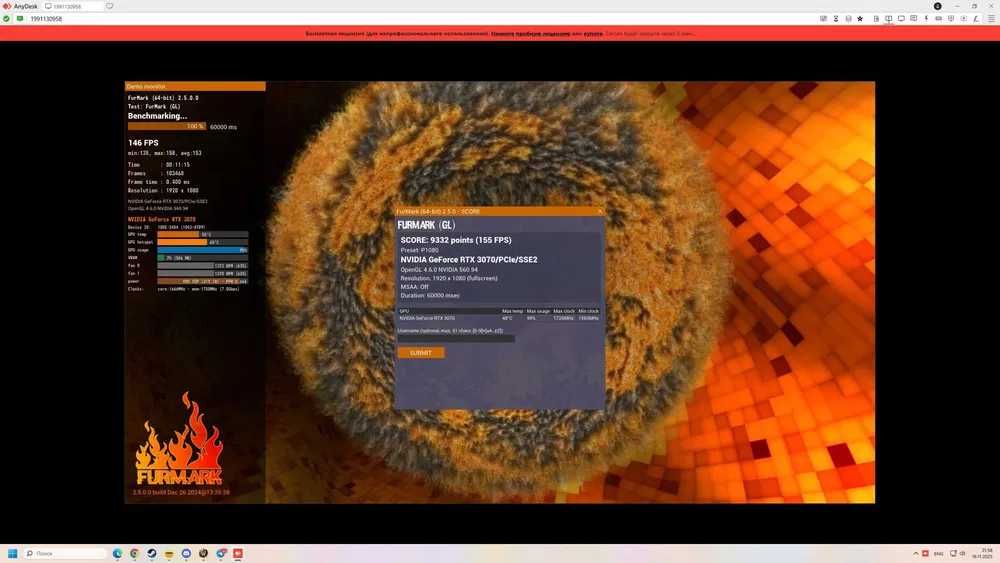The width and height of the screenshot is (1000, 563).
Task: Open the AnyDesk profile avatar icon
Action: 938,6
